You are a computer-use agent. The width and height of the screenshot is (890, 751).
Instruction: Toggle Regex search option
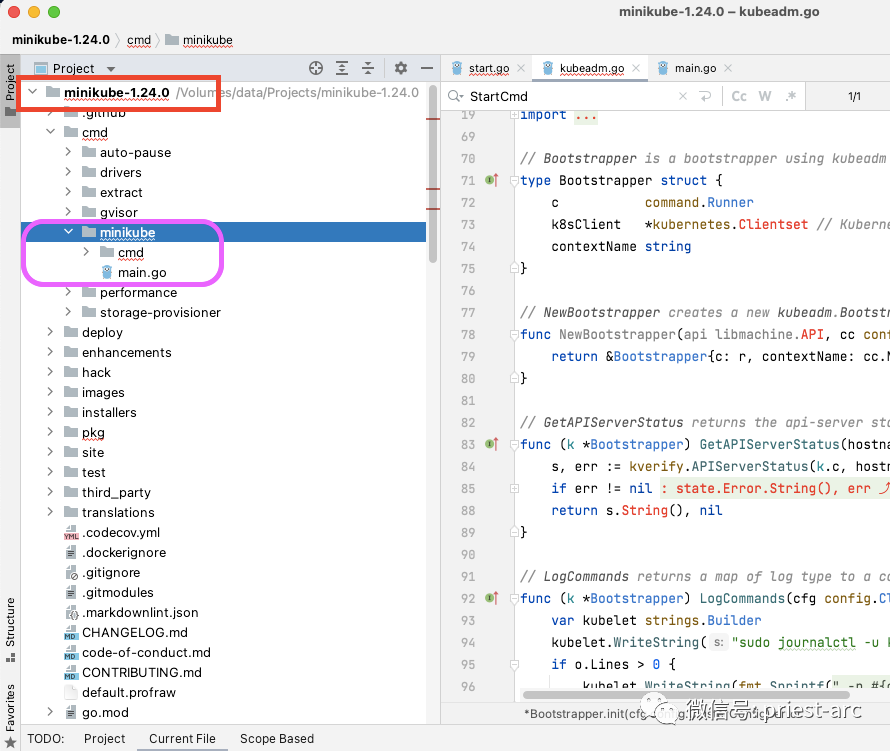[790, 96]
